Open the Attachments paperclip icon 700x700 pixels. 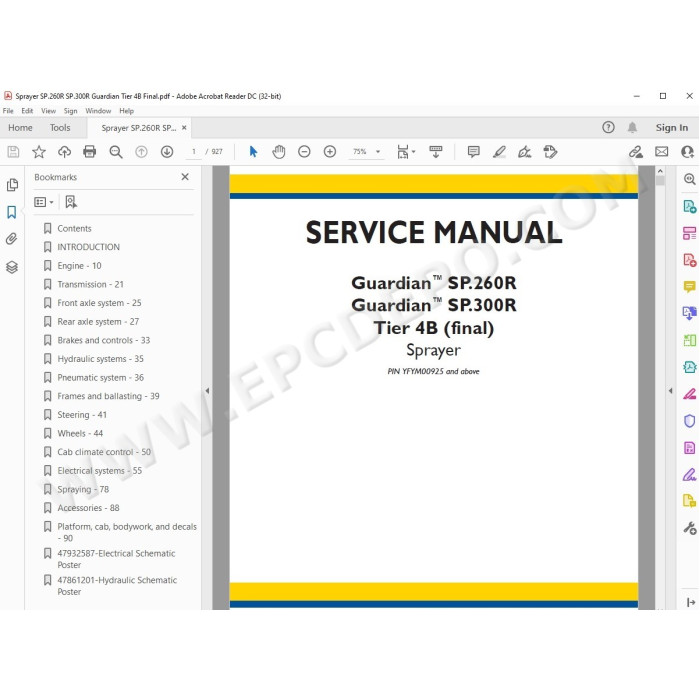(x=12, y=239)
